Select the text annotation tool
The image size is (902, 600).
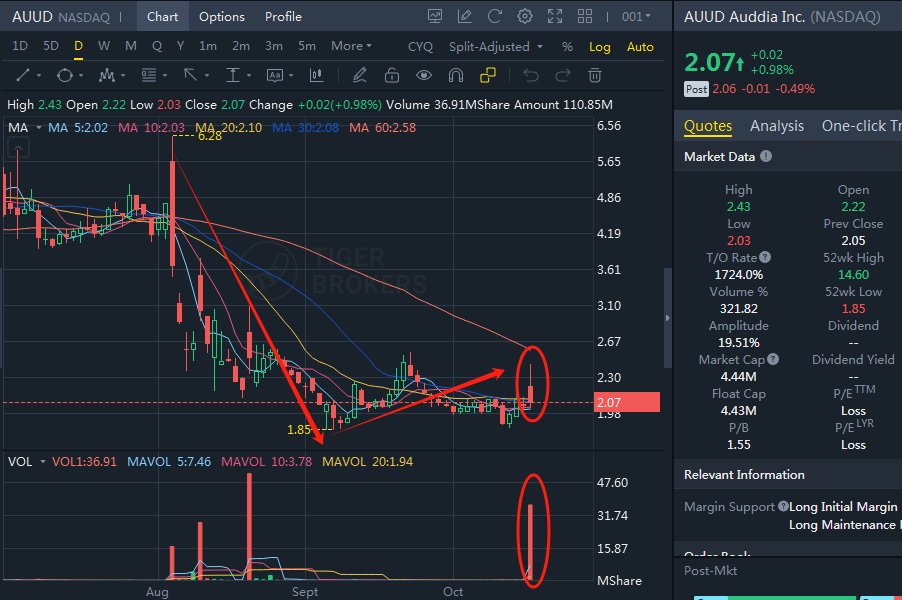click(x=275, y=75)
